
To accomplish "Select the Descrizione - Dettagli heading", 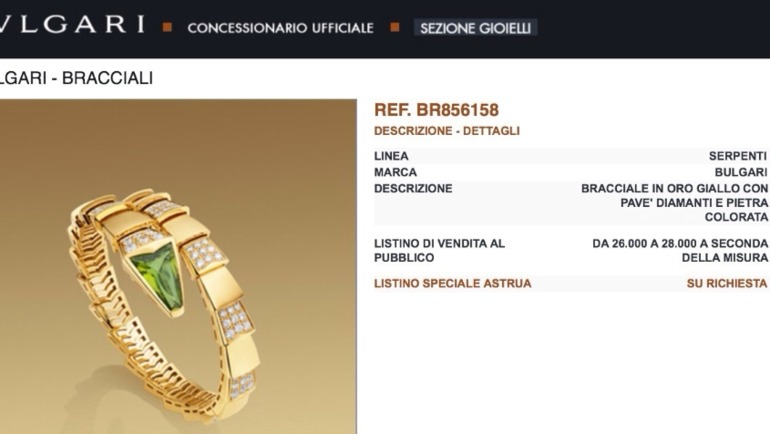I will tap(446, 131).
